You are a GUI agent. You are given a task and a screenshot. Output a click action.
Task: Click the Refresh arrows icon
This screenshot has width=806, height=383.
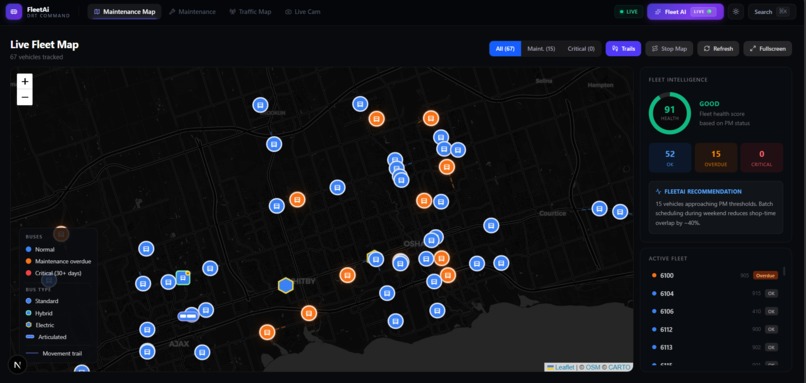pos(707,49)
